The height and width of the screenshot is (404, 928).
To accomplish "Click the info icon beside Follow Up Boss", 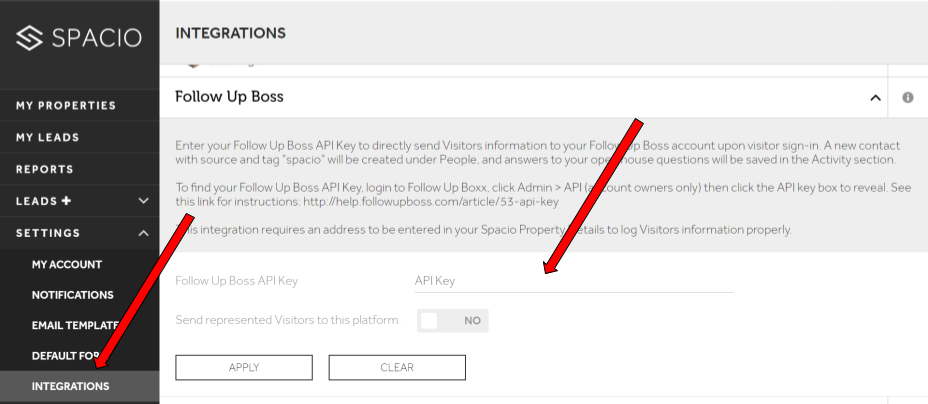I will [907, 98].
